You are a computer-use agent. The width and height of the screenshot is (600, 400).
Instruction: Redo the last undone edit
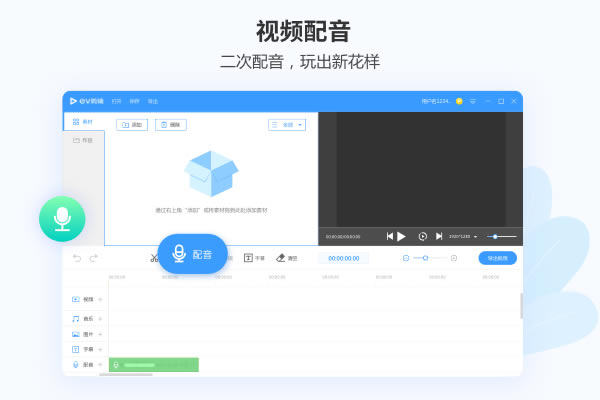pyautogui.click(x=94, y=258)
